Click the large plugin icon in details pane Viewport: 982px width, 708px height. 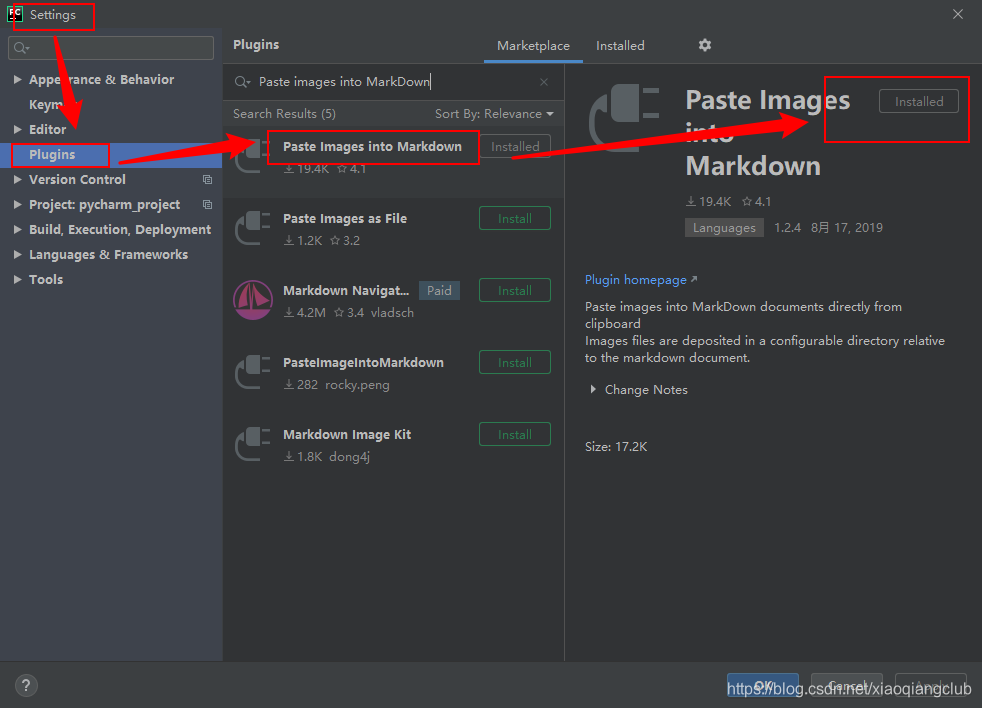[625, 118]
